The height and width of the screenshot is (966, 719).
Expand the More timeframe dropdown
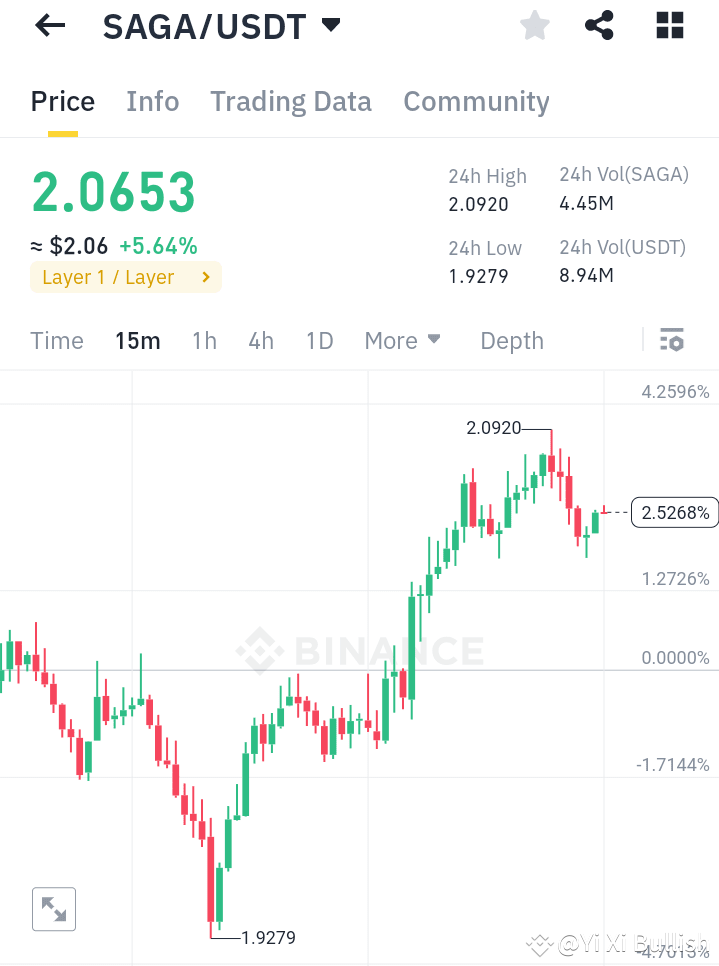click(x=402, y=340)
